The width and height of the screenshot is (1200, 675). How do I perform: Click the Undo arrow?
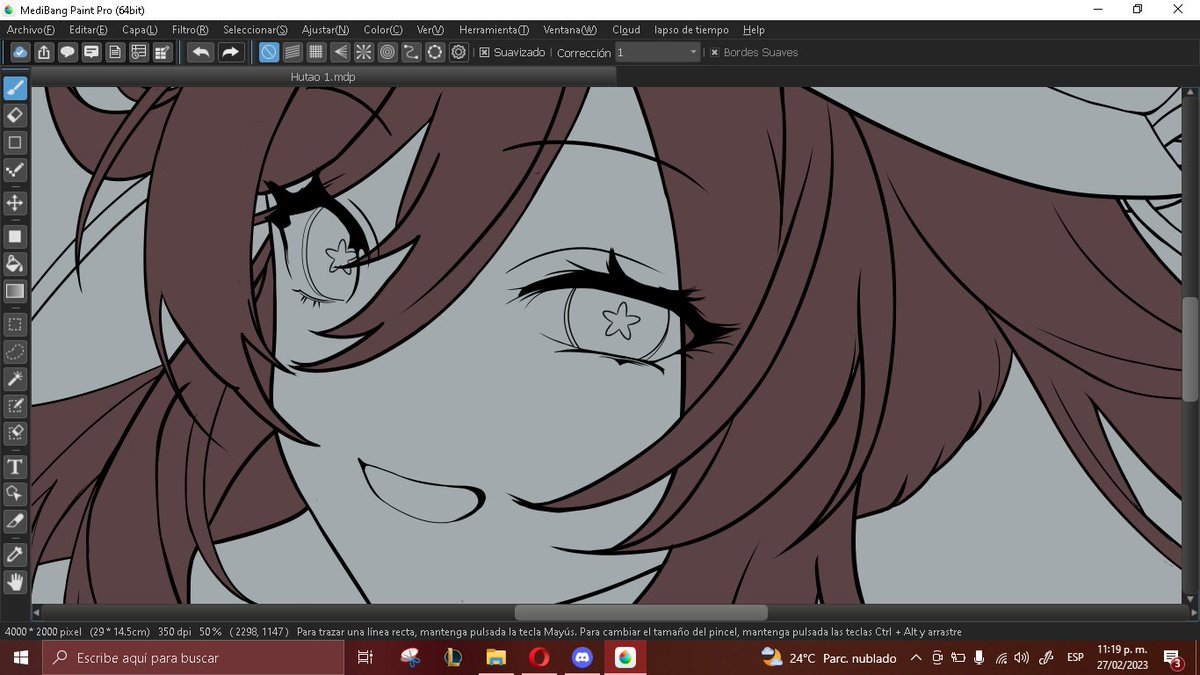(201, 52)
